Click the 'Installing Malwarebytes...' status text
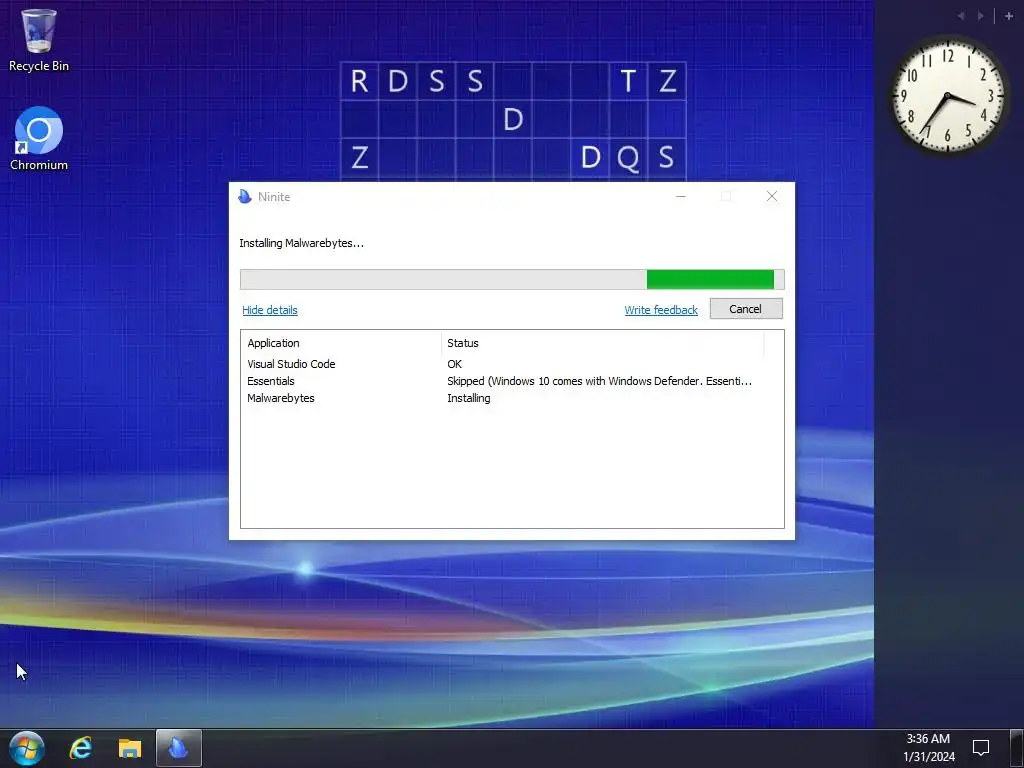 [x=302, y=243]
